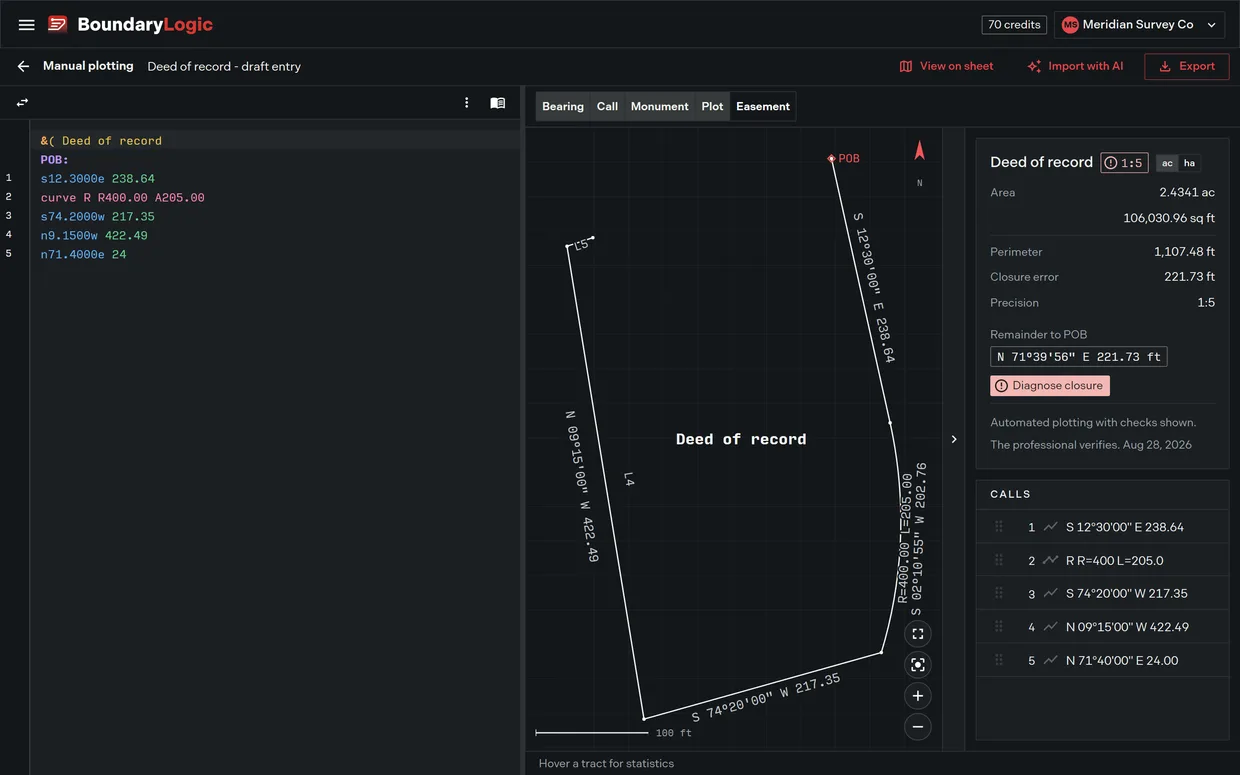Click the &( Deed of record line

click(x=101, y=141)
